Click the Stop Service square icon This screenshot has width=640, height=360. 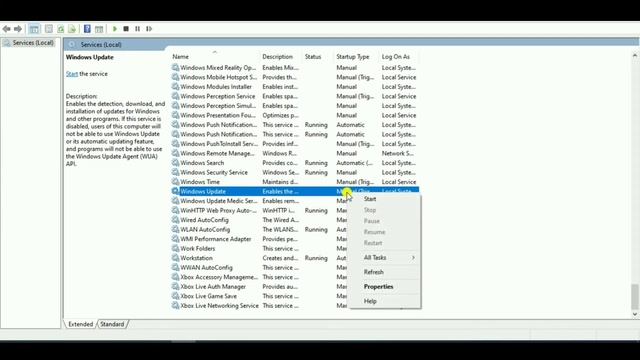click(x=126, y=29)
